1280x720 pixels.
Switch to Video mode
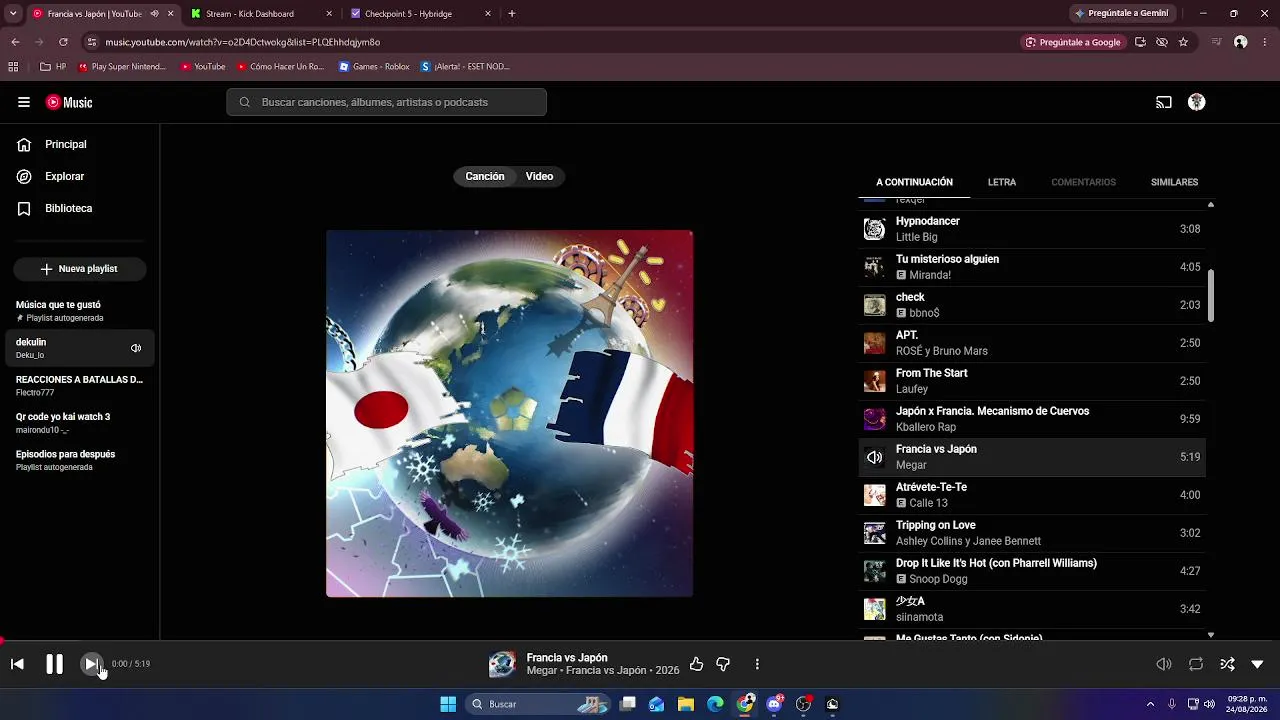tap(540, 176)
